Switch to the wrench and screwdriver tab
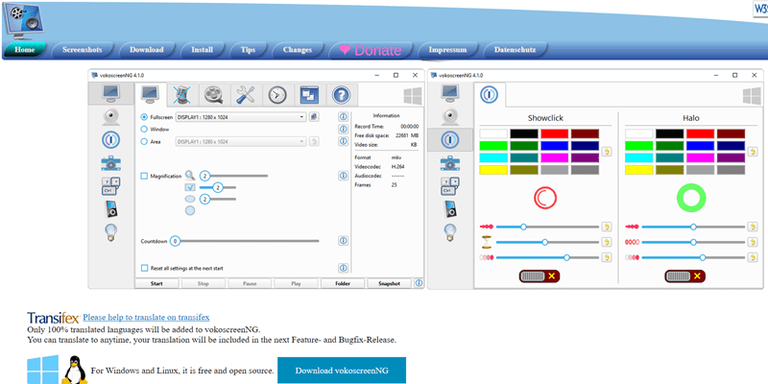Screen dimensions: 768x384 (245, 95)
